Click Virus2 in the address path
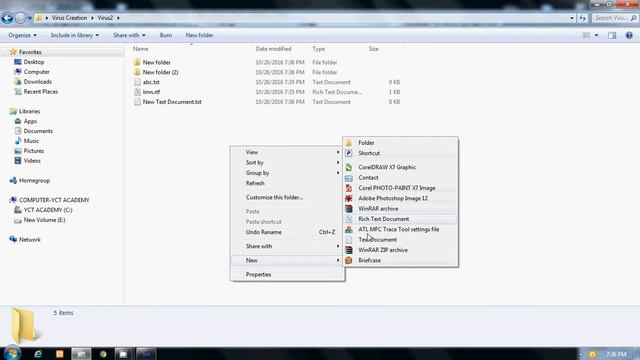 (x=105, y=18)
